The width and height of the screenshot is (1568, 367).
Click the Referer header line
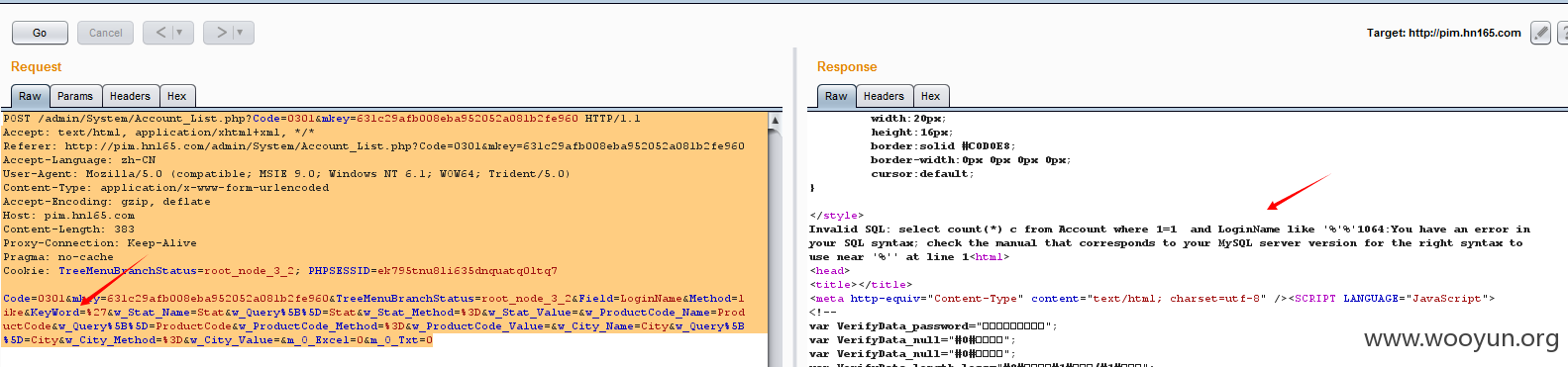click(x=373, y=146)
